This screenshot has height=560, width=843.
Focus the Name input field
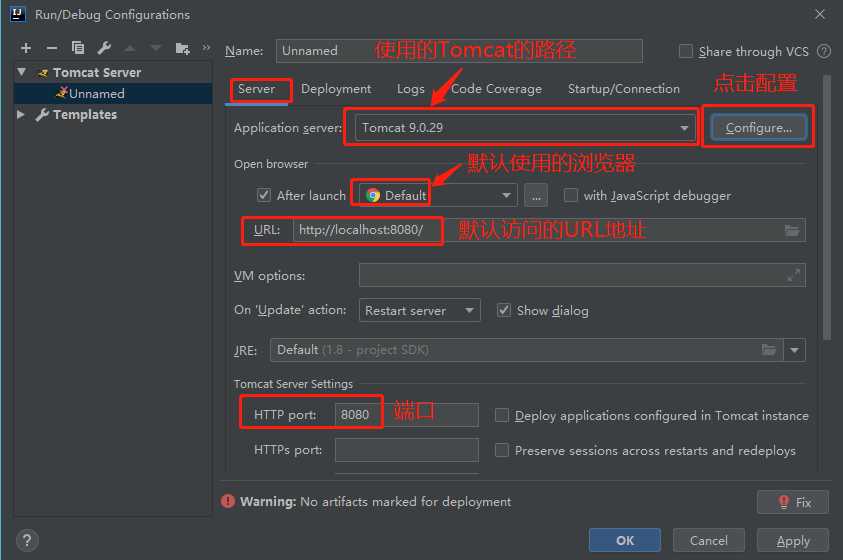pyautogui.click(x=459, y=51)
